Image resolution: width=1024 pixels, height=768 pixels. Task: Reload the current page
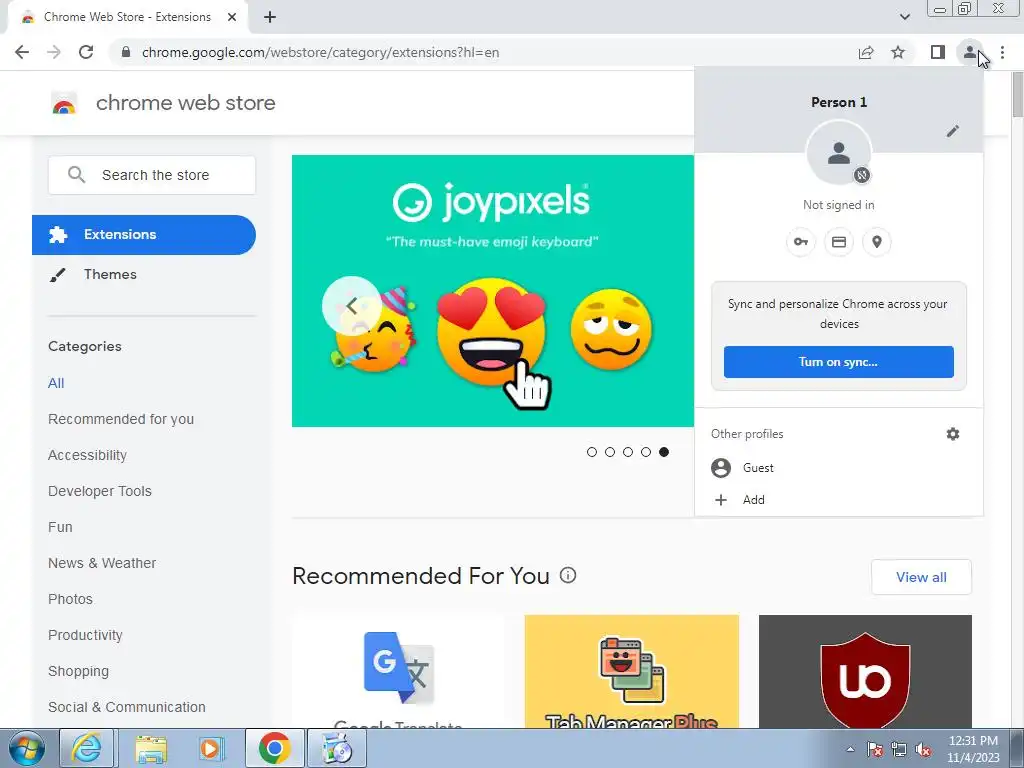pos(86,52)
